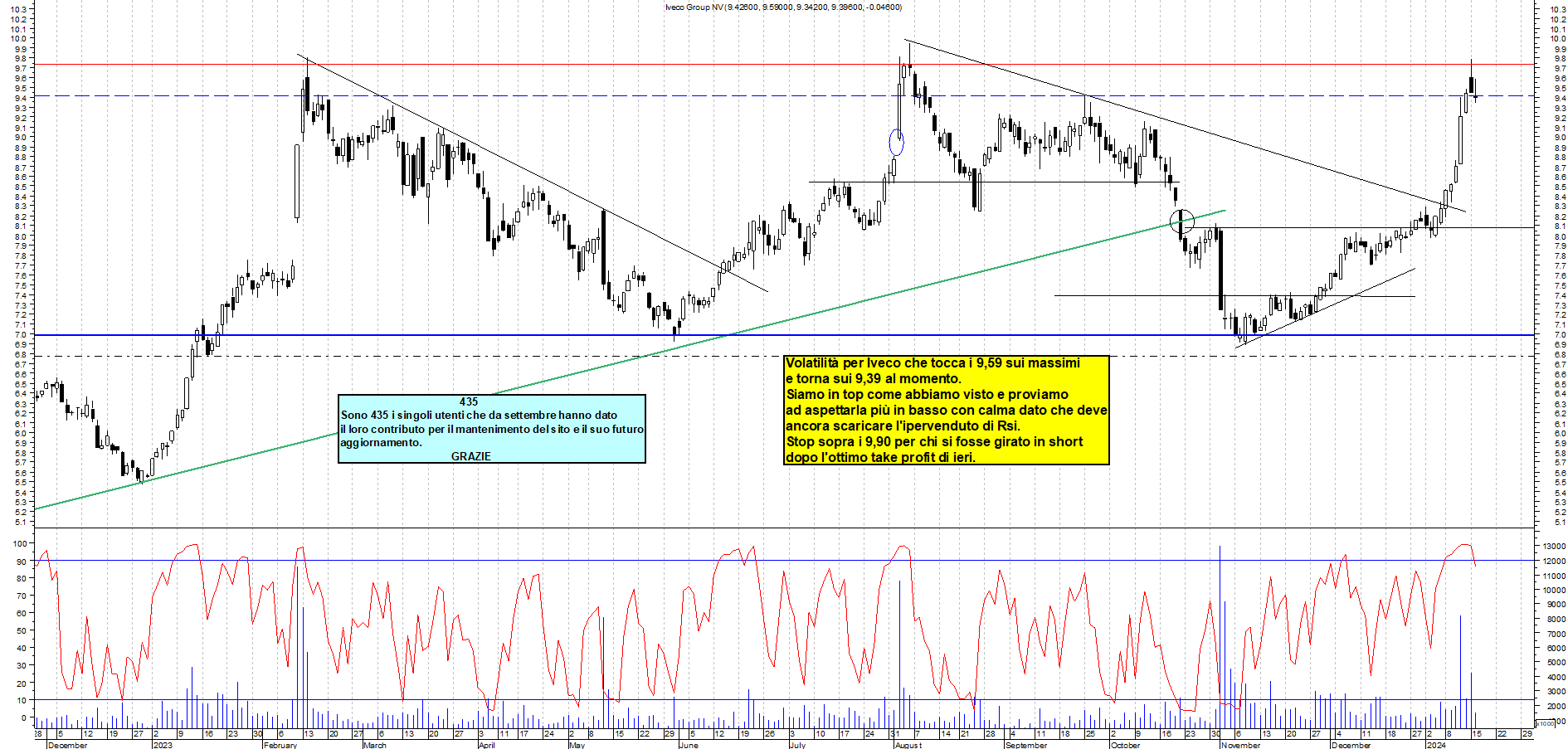This screenshot has height=749, width=1568.
Task: Click the line 'dopo l'ottimo take profit di ieri.'
Action: tap(880, 457)
